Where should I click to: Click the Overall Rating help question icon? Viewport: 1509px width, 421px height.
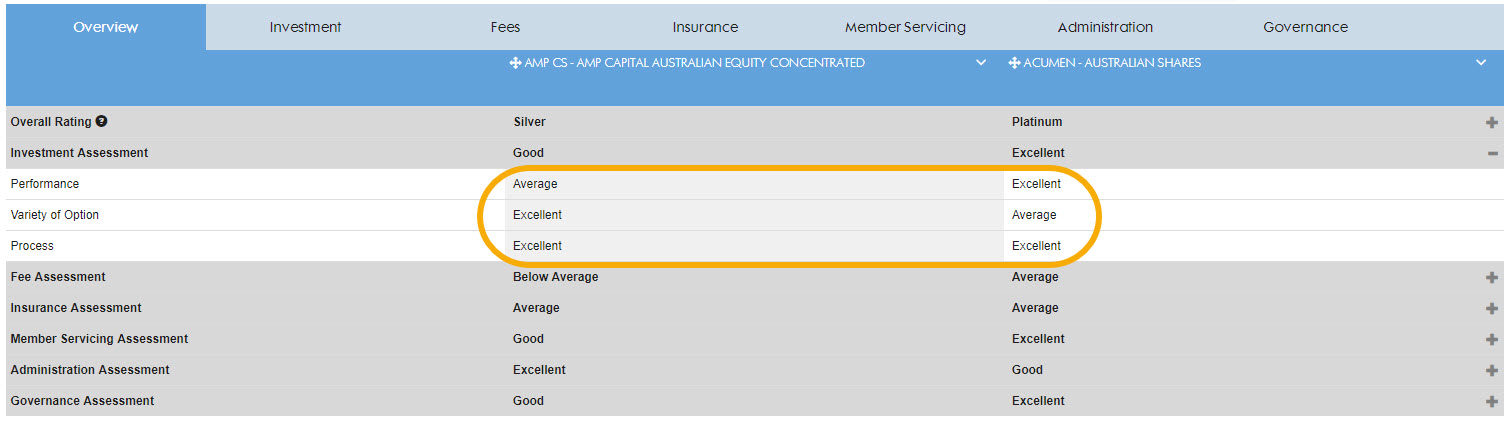[101, 122]
